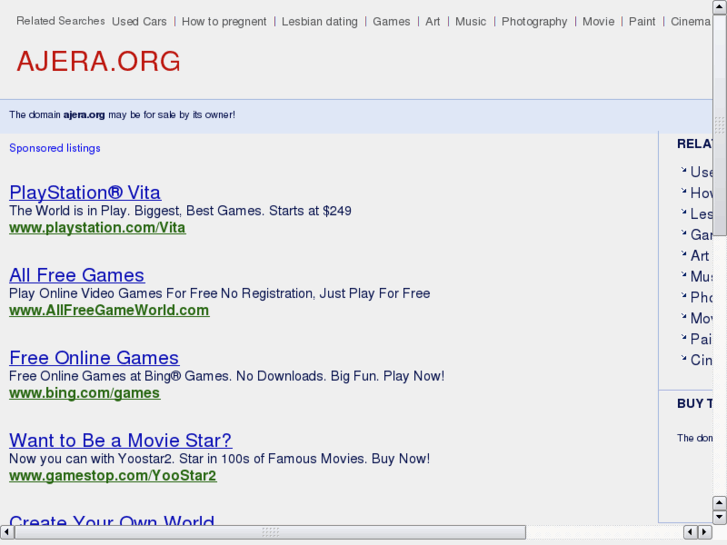The height and width of the screenshot is (545, 727).
Task: Open the Photography related search
Action: tap(534, 21)
